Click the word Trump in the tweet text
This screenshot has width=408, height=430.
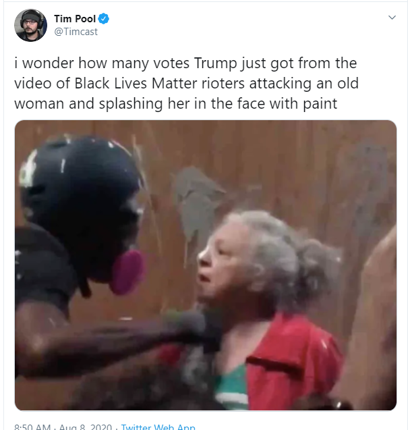pyautogui.click(x=215, y=63)
